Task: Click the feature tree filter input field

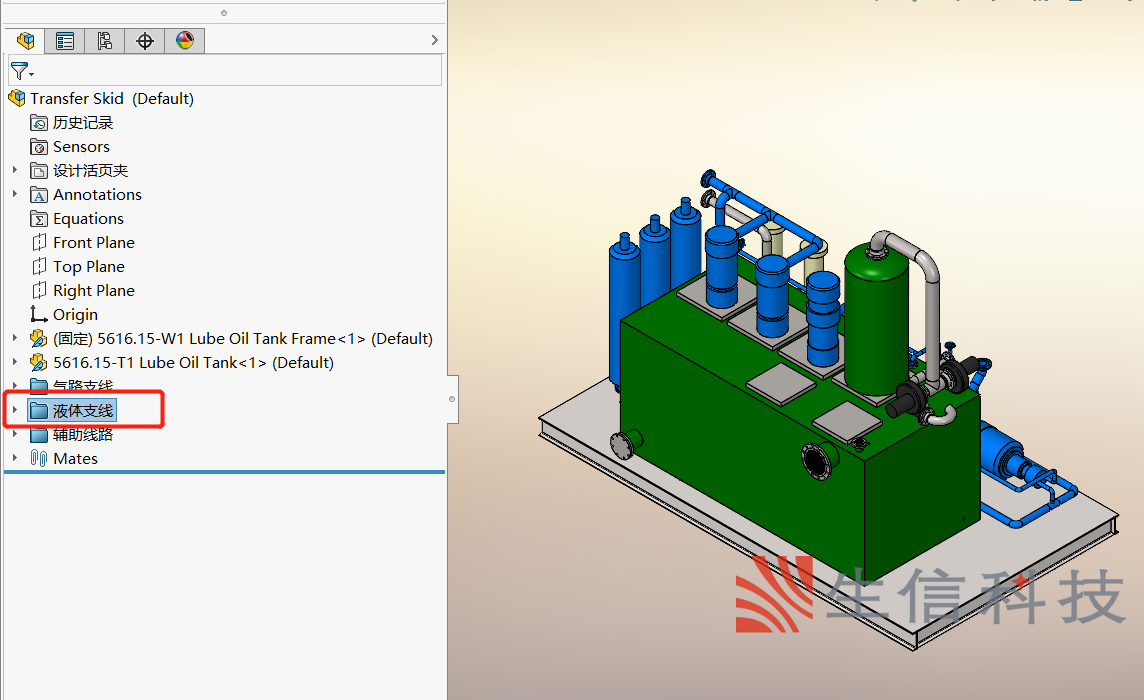Action: pyautogui.click(x=225, y=71)
